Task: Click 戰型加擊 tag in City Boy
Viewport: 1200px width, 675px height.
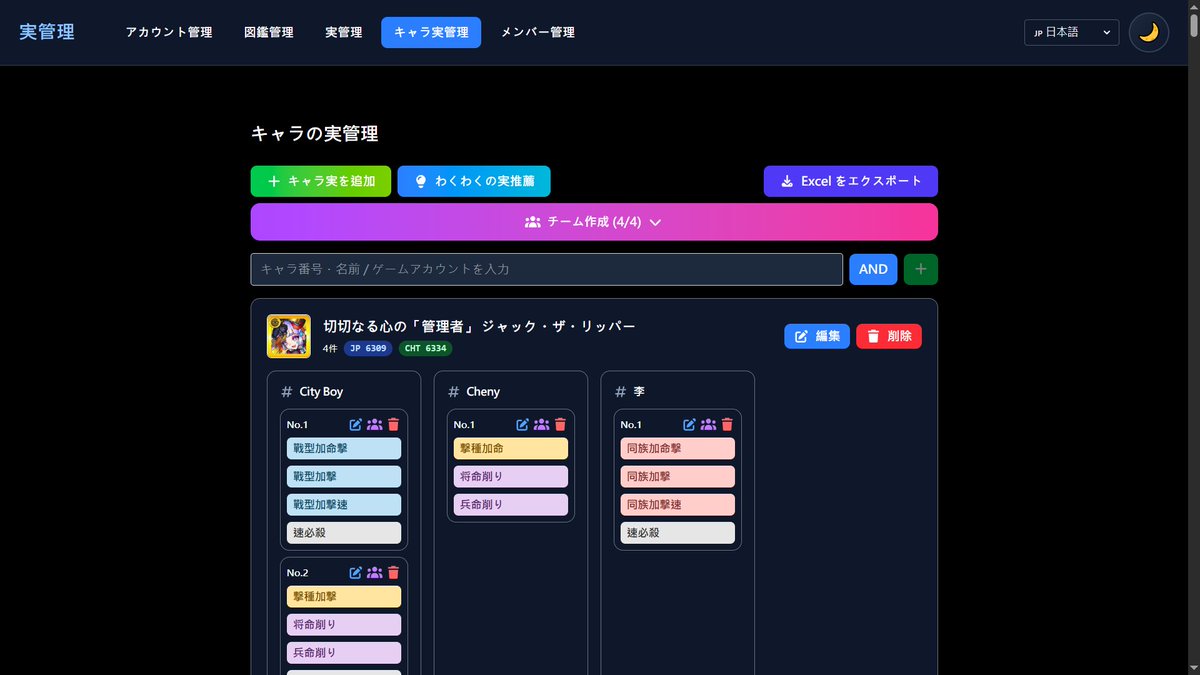Action: tap(344, 476)
